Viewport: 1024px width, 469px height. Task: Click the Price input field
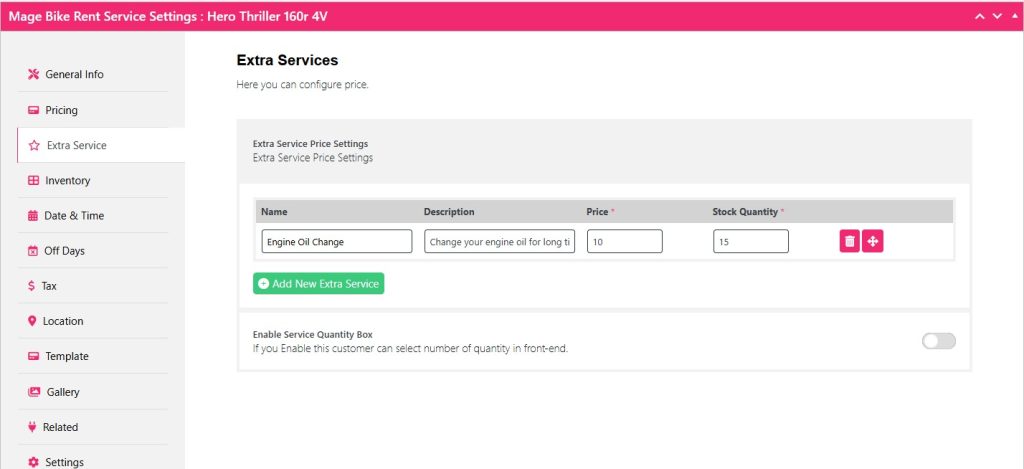click(x=624, y=242)
